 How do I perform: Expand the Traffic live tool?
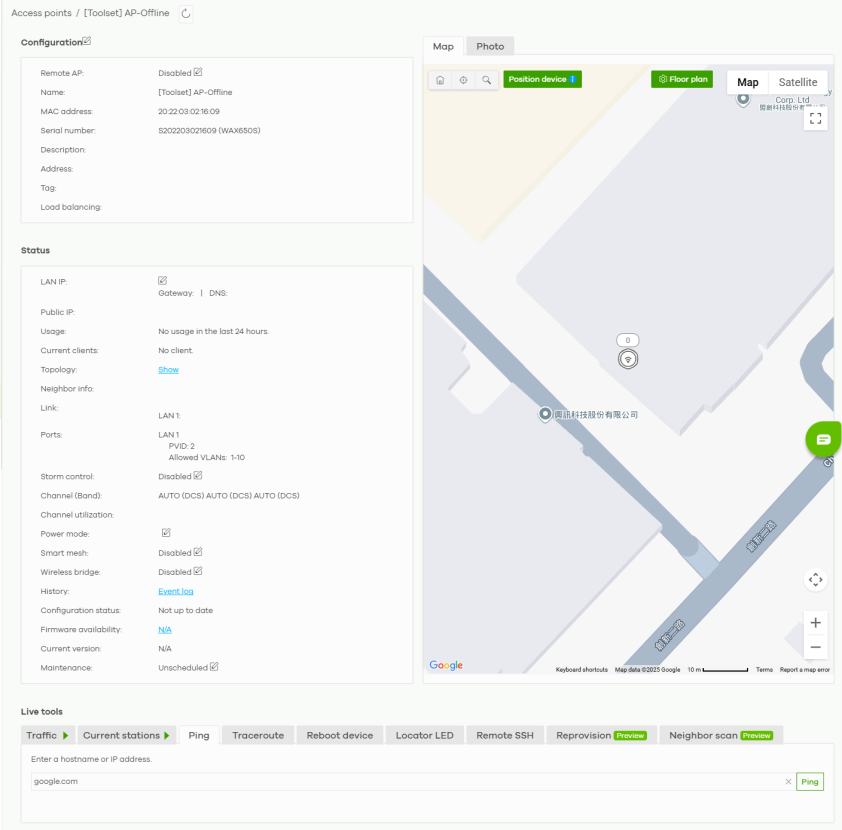[48, 735]
